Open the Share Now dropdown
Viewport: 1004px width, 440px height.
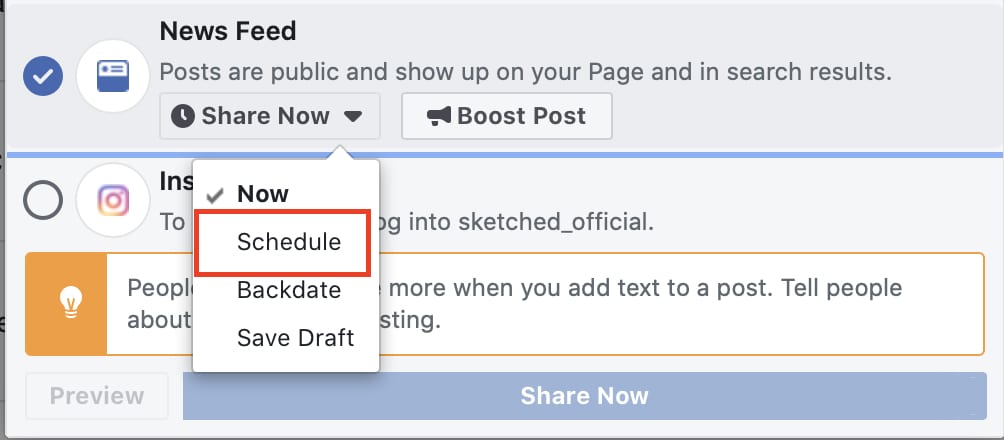click(x=270, y=116)
